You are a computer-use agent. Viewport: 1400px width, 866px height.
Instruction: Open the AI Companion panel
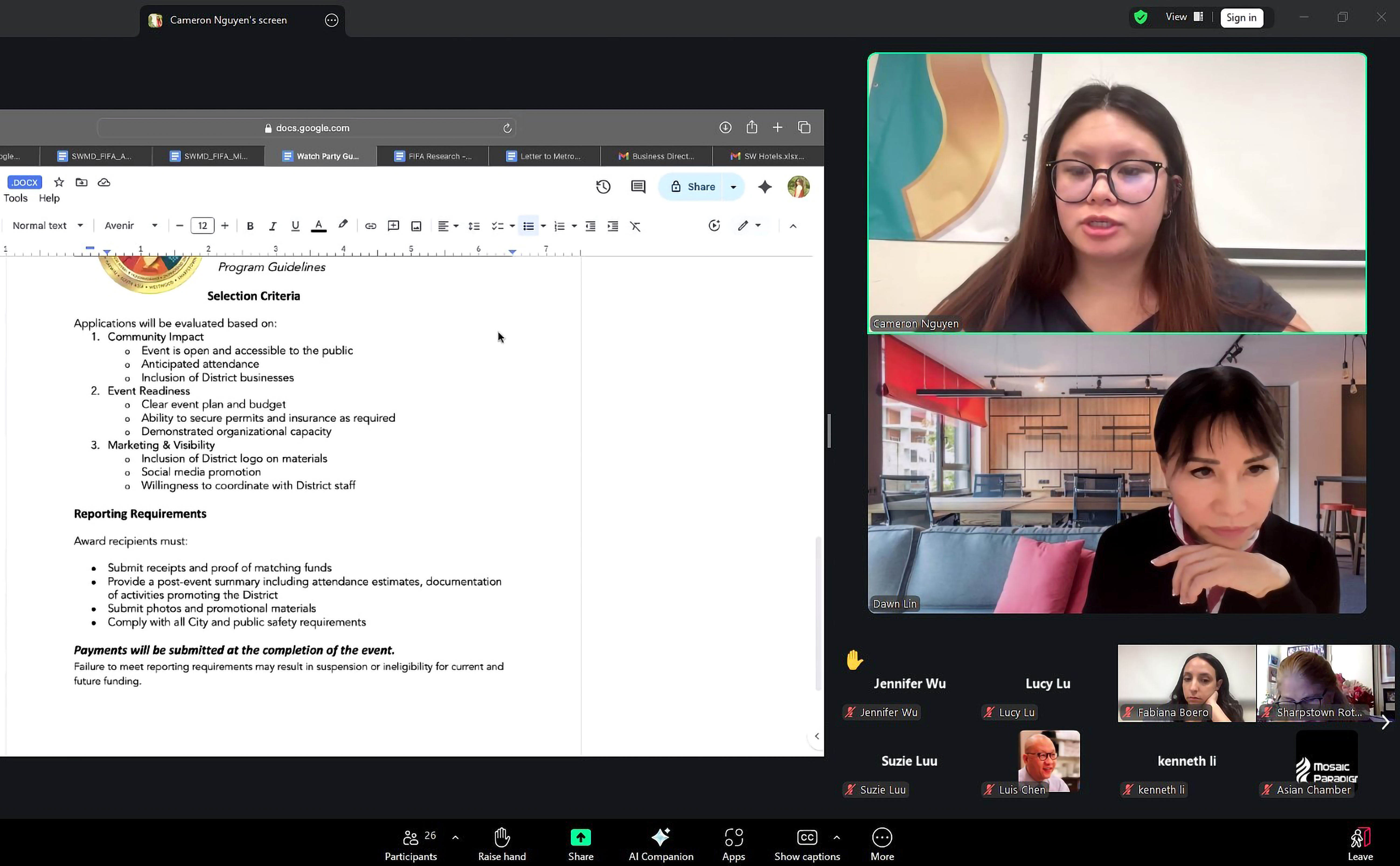click(x=661, y=837)
